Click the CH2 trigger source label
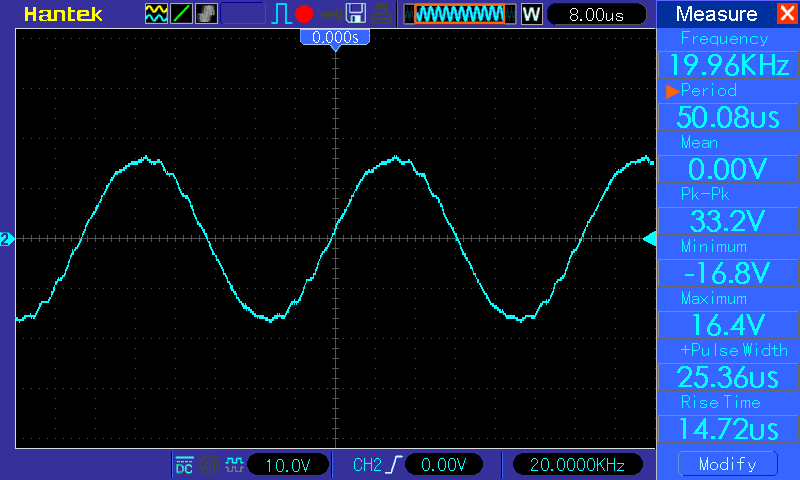Screen dimensions: 800x480 (367, 465)
